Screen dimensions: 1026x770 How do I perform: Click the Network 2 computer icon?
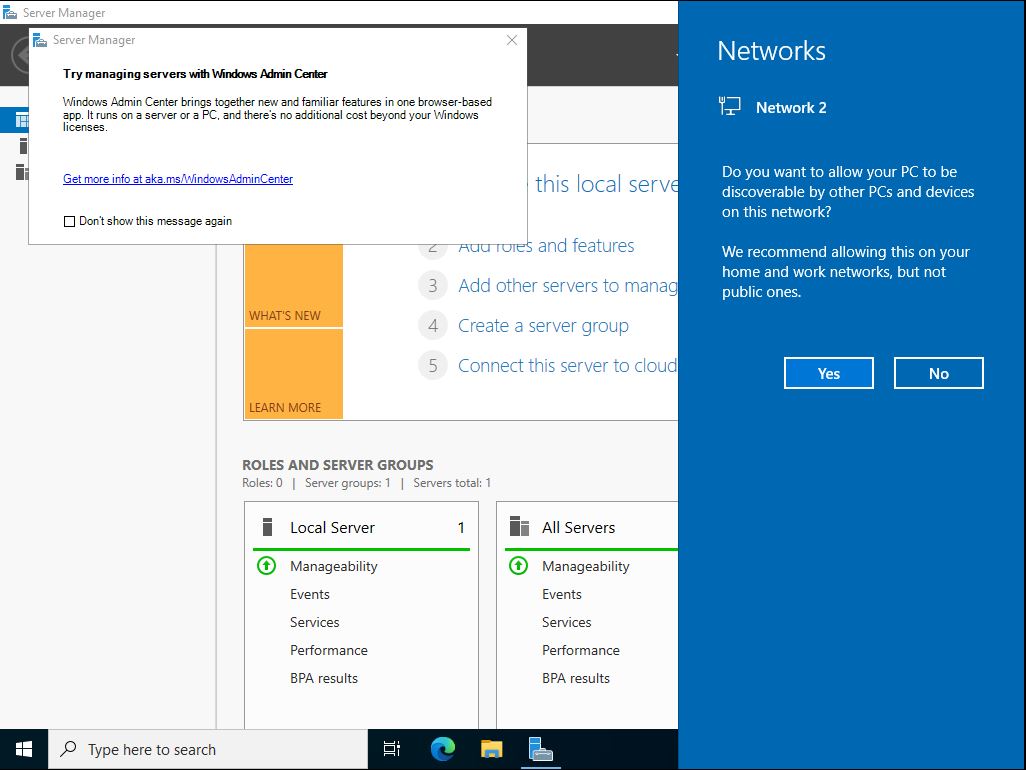(x=730, y=106)
